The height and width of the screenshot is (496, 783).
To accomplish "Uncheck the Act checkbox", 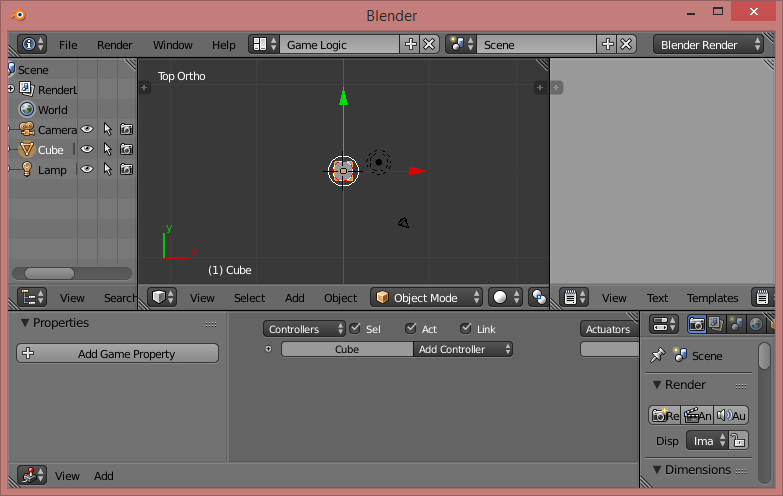I will (410, 328).
